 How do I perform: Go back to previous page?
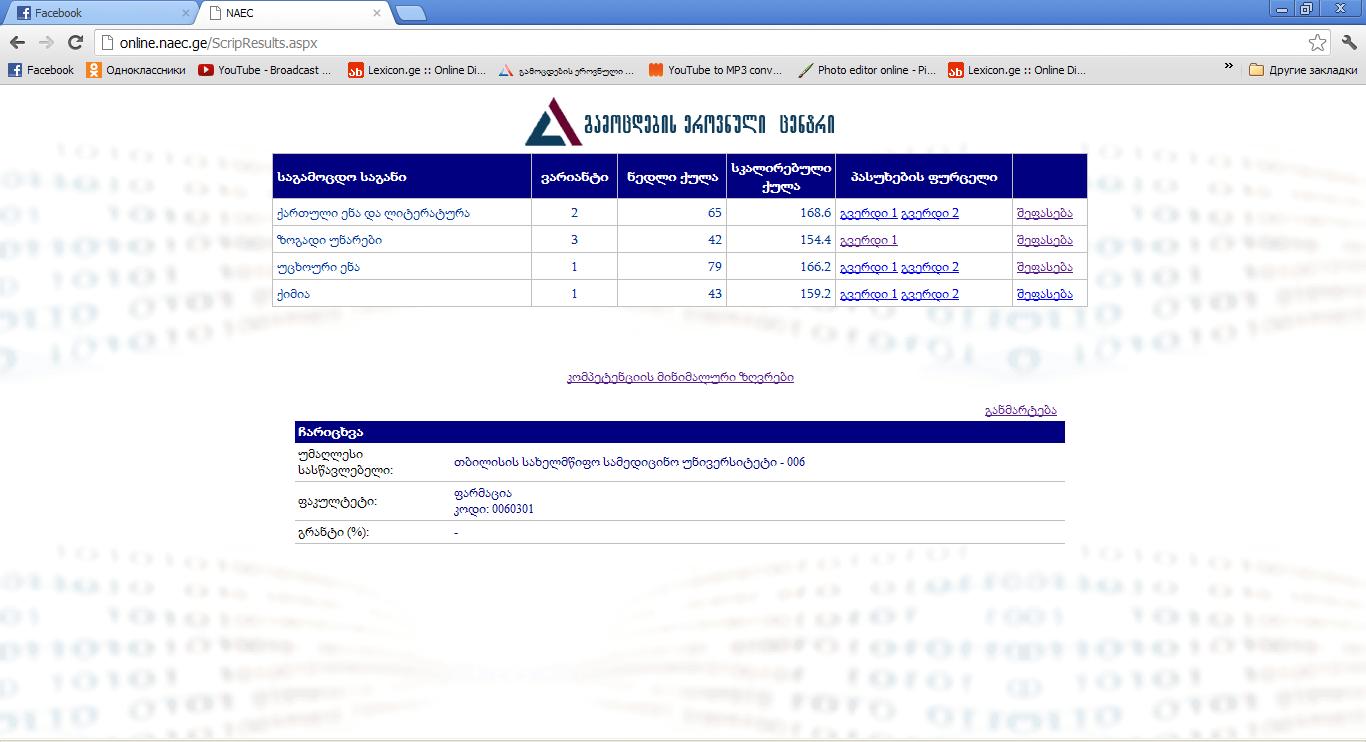pyautogui.click(x=17, y=42)
